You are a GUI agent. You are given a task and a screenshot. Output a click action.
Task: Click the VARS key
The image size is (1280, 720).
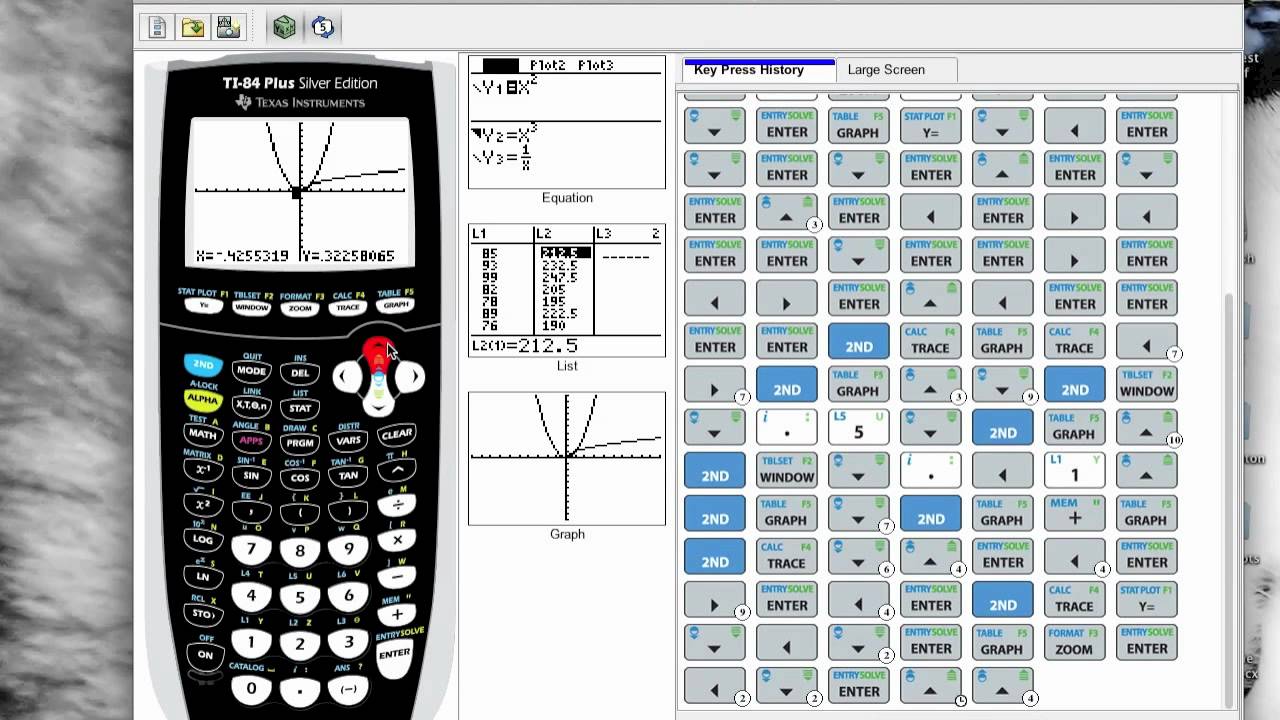[x=348, y=440]
